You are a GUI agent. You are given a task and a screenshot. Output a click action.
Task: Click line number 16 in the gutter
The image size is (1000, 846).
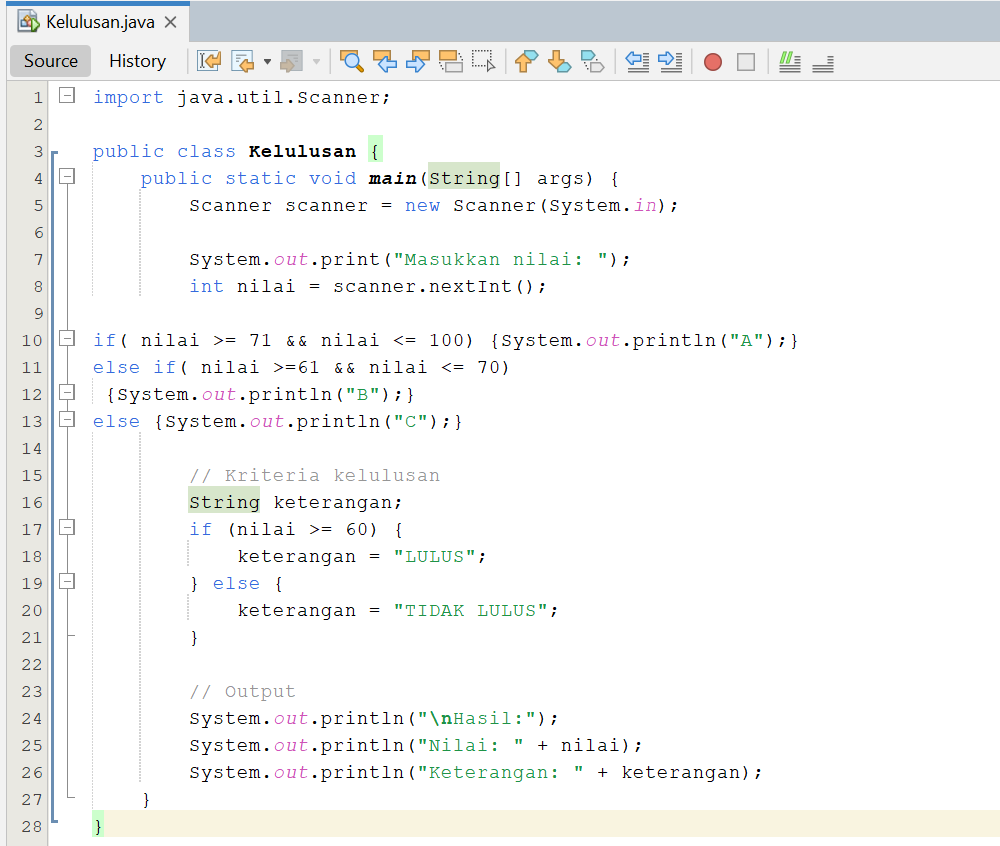pyautogui.click(x=32, y=503)
